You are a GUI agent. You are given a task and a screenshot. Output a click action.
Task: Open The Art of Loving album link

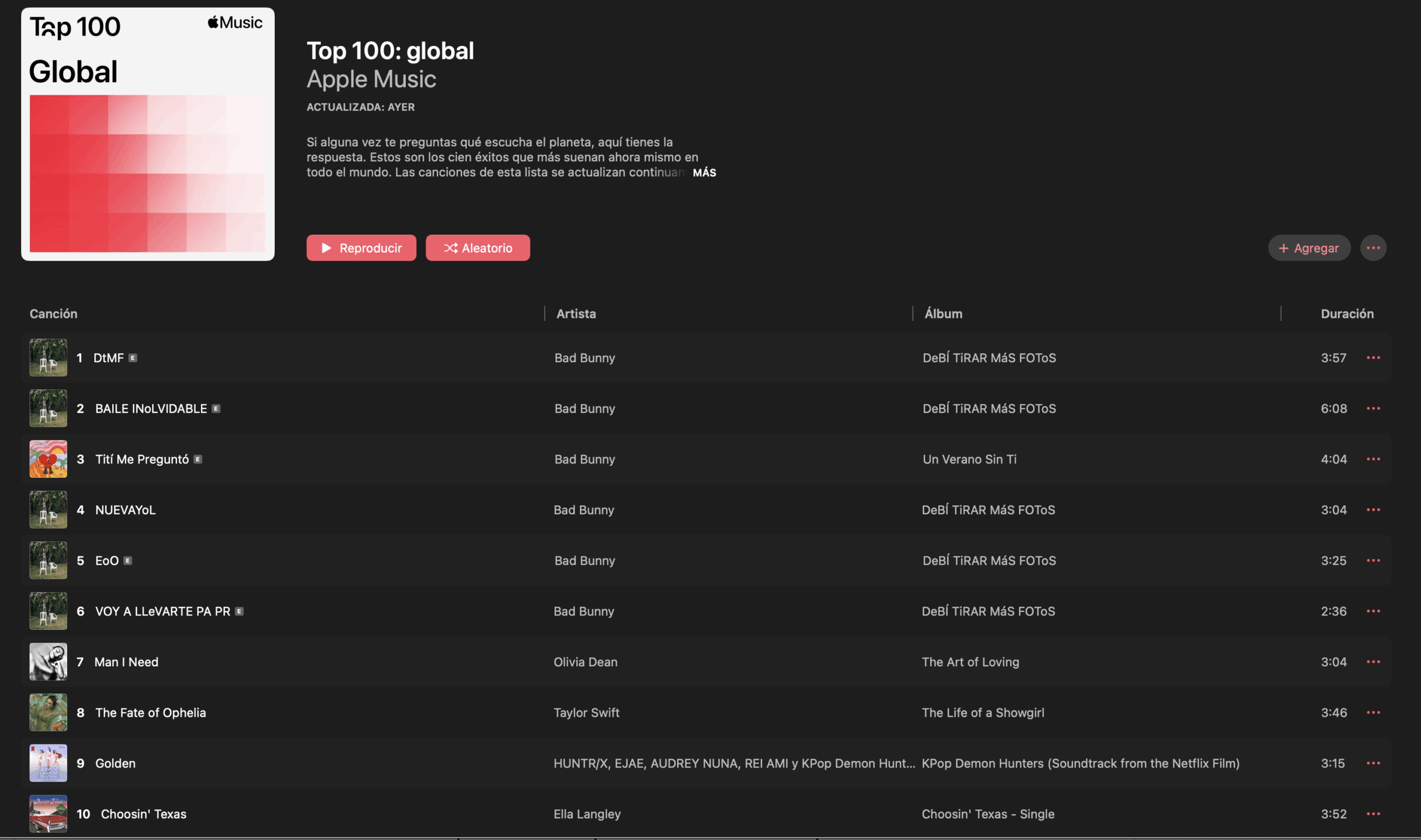[x=970, y=662]
